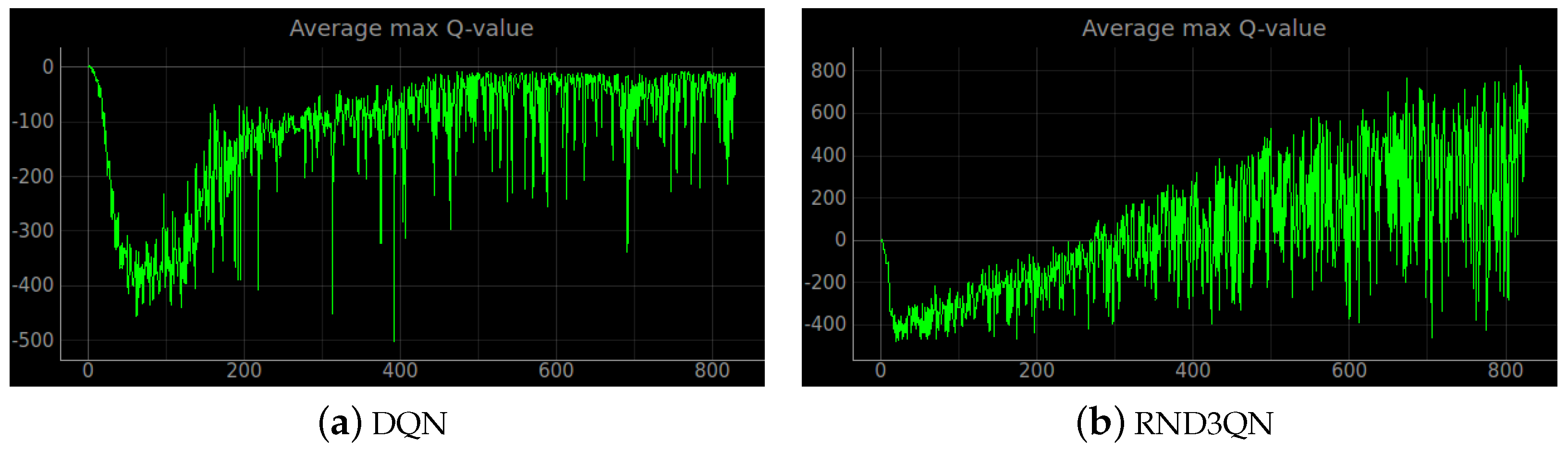Toggle the right plot title Average max Q-value
The image size is (1568, 452).
tap(1203, 27)
